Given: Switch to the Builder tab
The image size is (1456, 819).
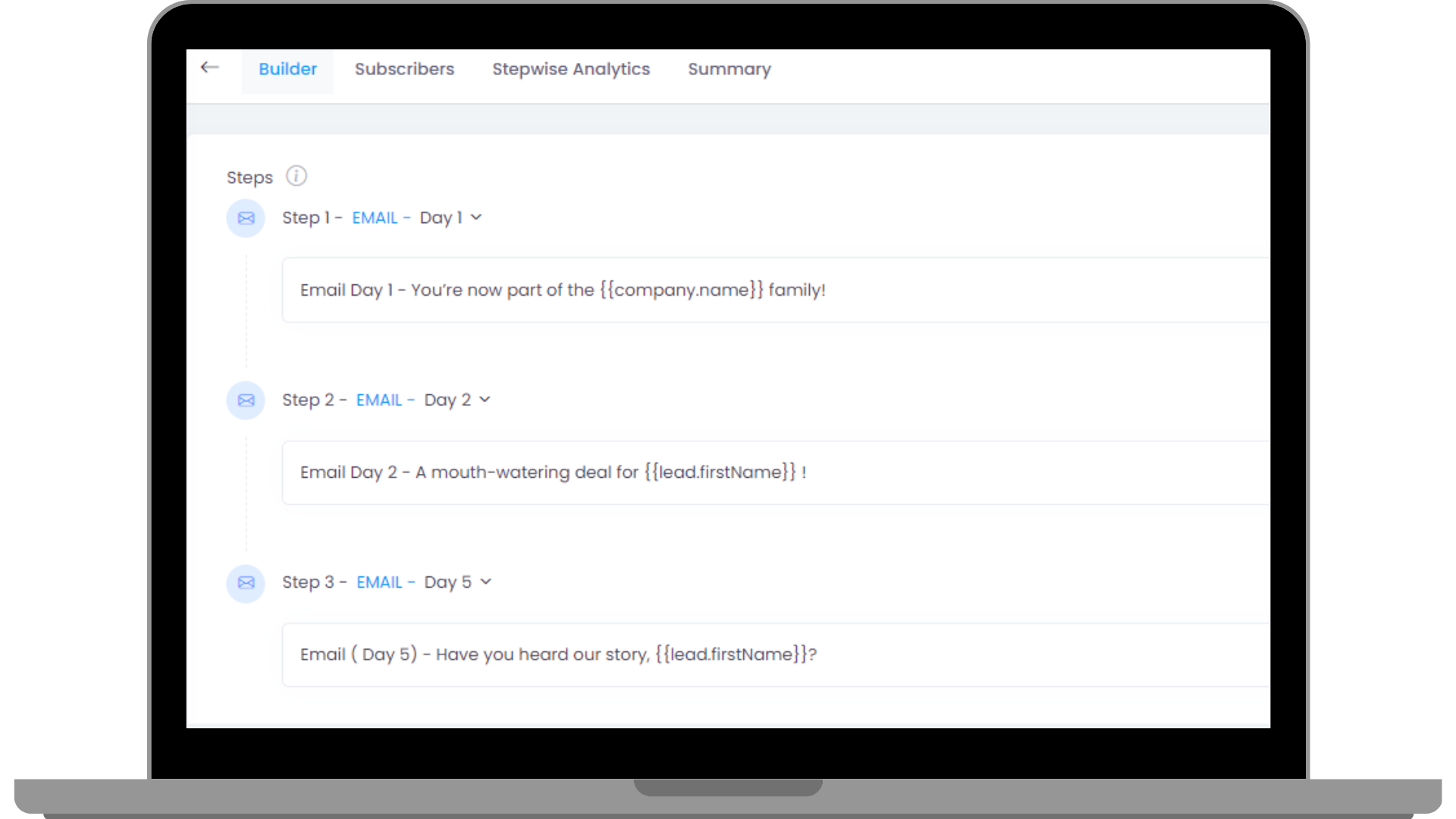Looking at the screenshot, I should 287,69.
